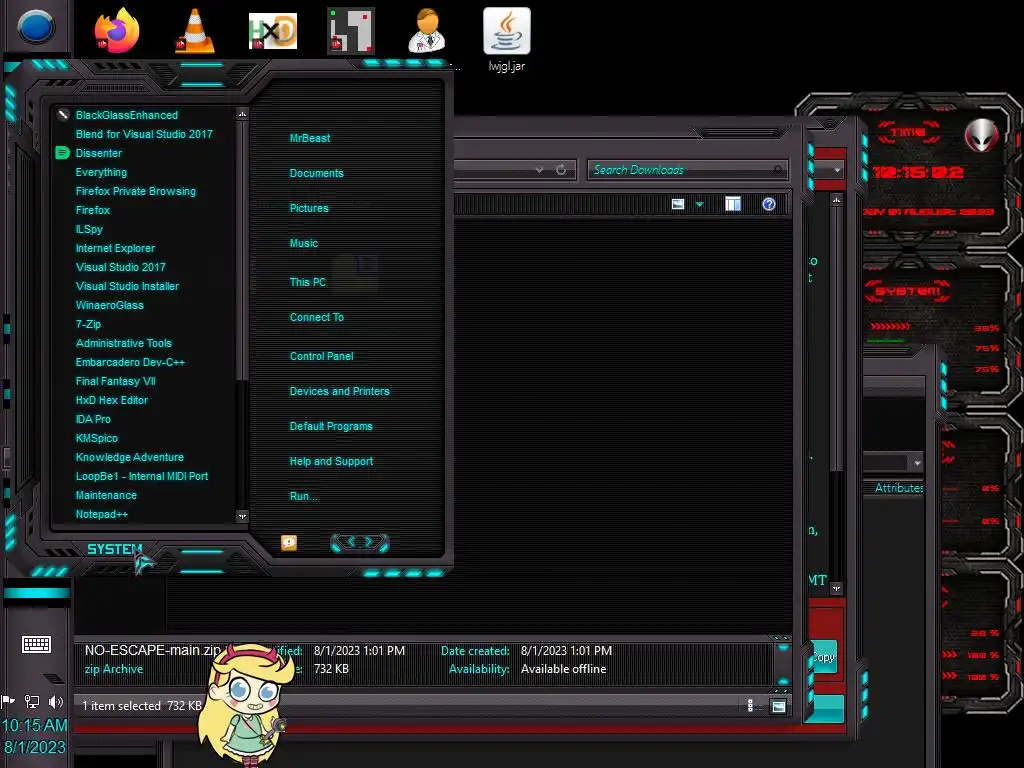1024x768 pixels.
Task: Open Default Programs entry
Action: tap(331, 426)
